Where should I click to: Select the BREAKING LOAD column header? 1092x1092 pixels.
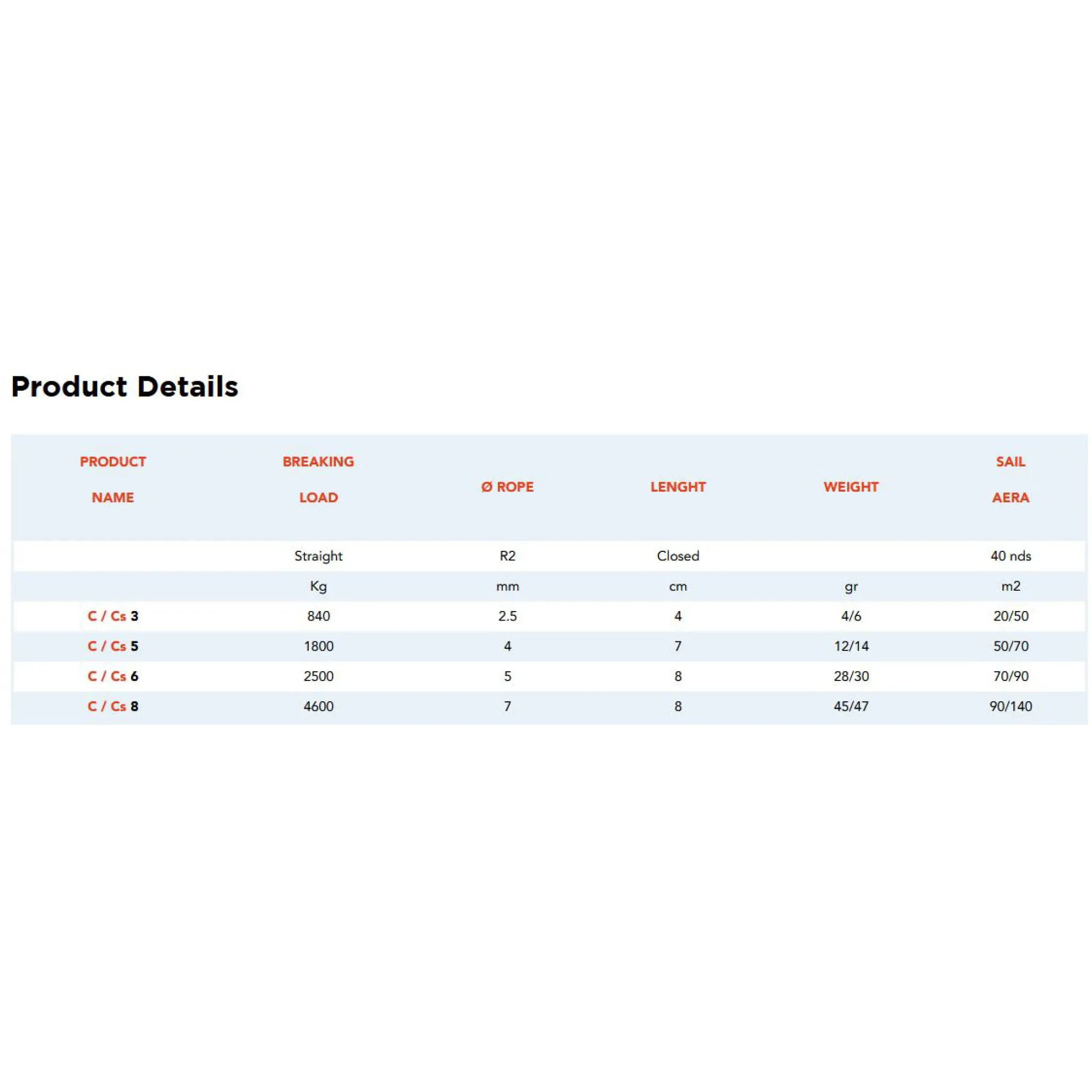coord(318,479)
